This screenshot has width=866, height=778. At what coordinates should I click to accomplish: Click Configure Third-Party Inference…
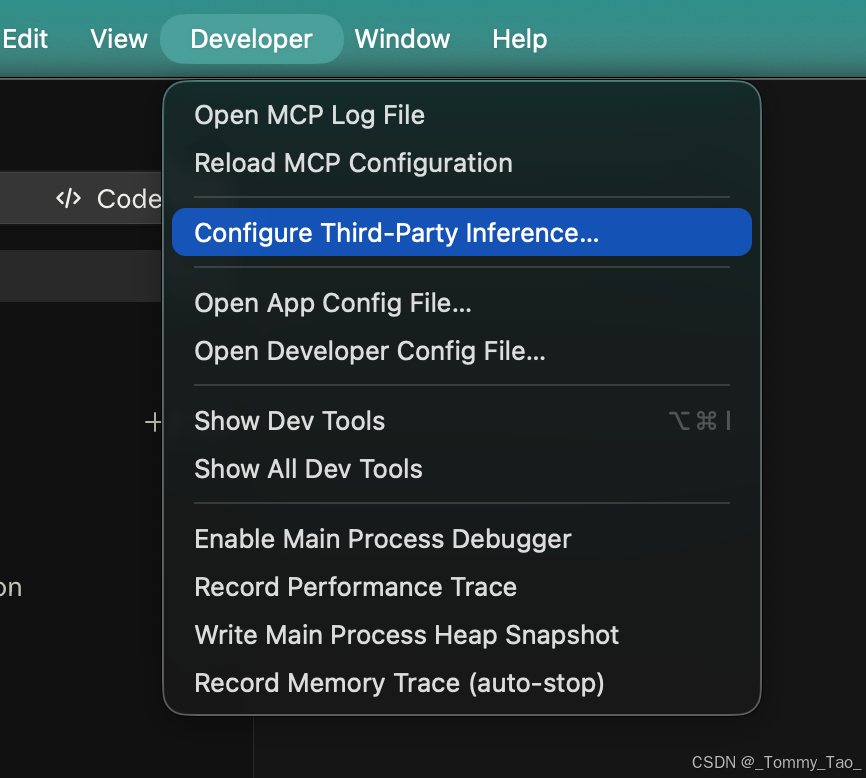coord(462,232)
